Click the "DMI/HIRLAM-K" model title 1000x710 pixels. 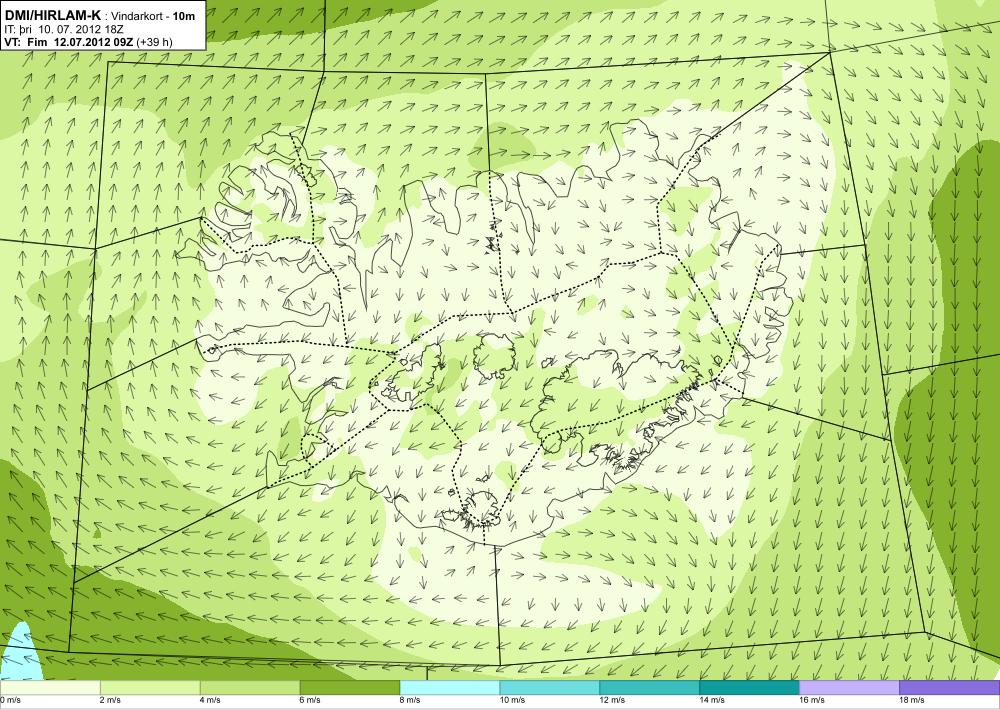pos(52,15)
